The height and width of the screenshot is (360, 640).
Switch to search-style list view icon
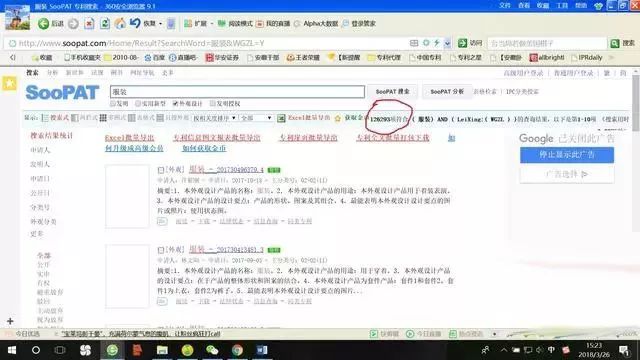(x=45, y=118)
